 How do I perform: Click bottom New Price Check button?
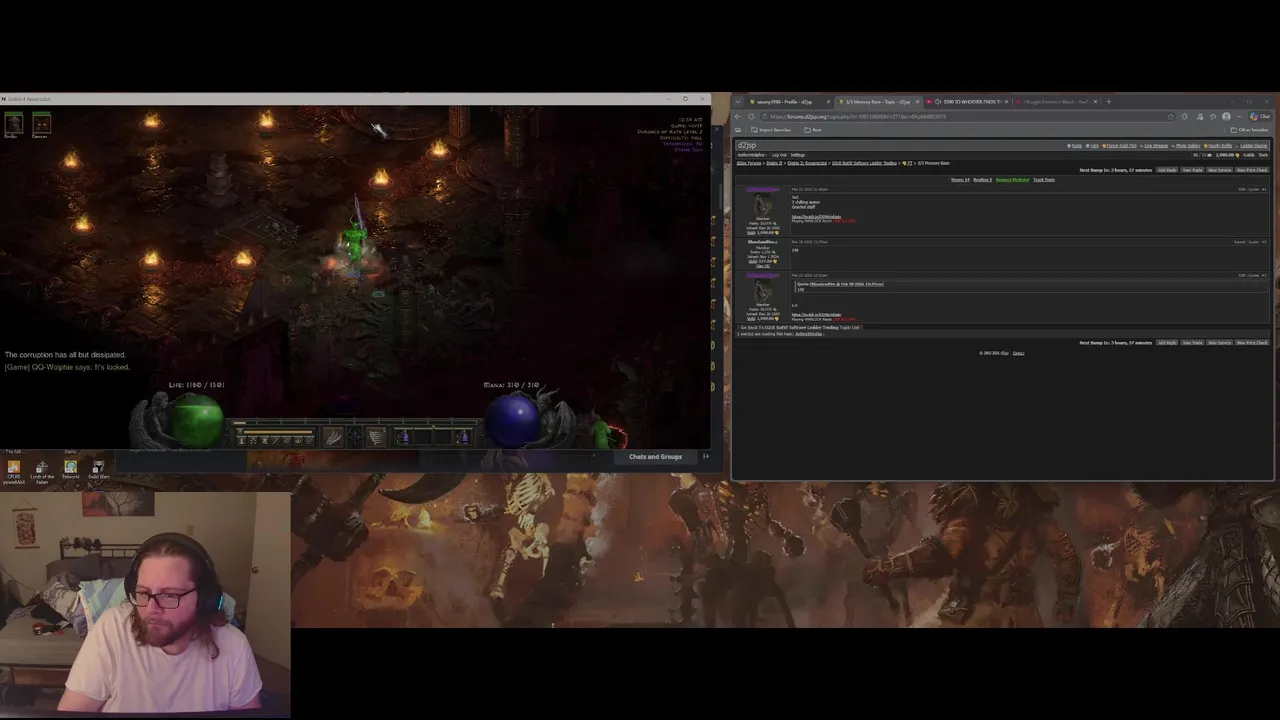(x=1252, y=342)
